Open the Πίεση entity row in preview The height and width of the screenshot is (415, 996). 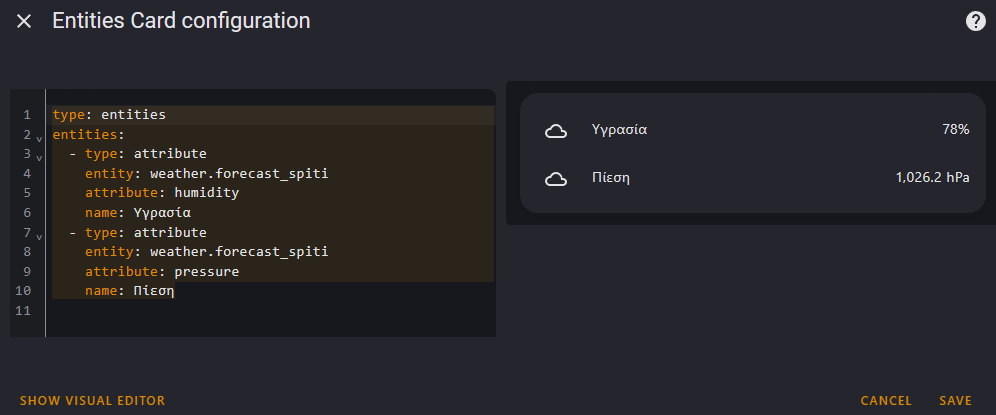pos(753,179)
